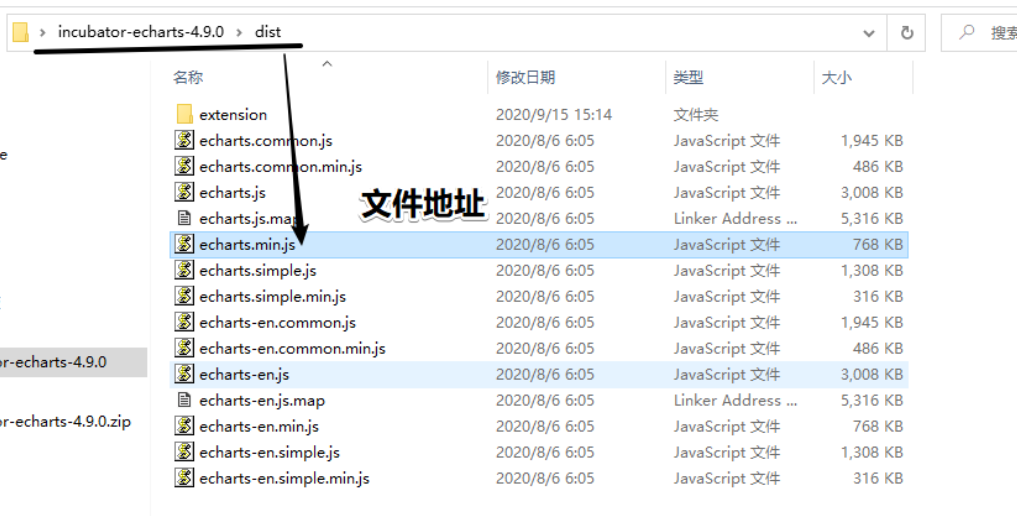Click echarts-en.common.min.js file icon
Screen dimensions: 1017x516
tap(184, 347)
